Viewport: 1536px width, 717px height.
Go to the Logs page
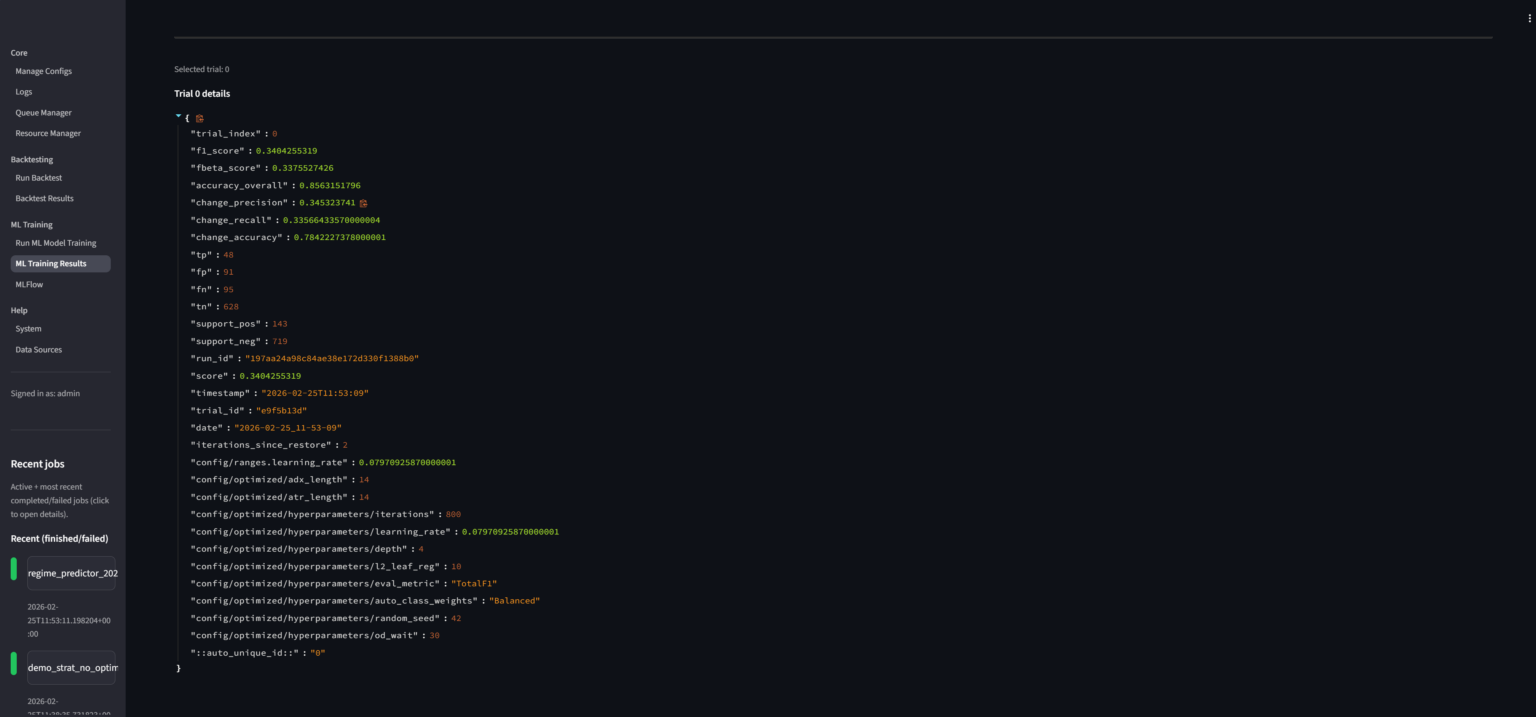tap(24, 92)
